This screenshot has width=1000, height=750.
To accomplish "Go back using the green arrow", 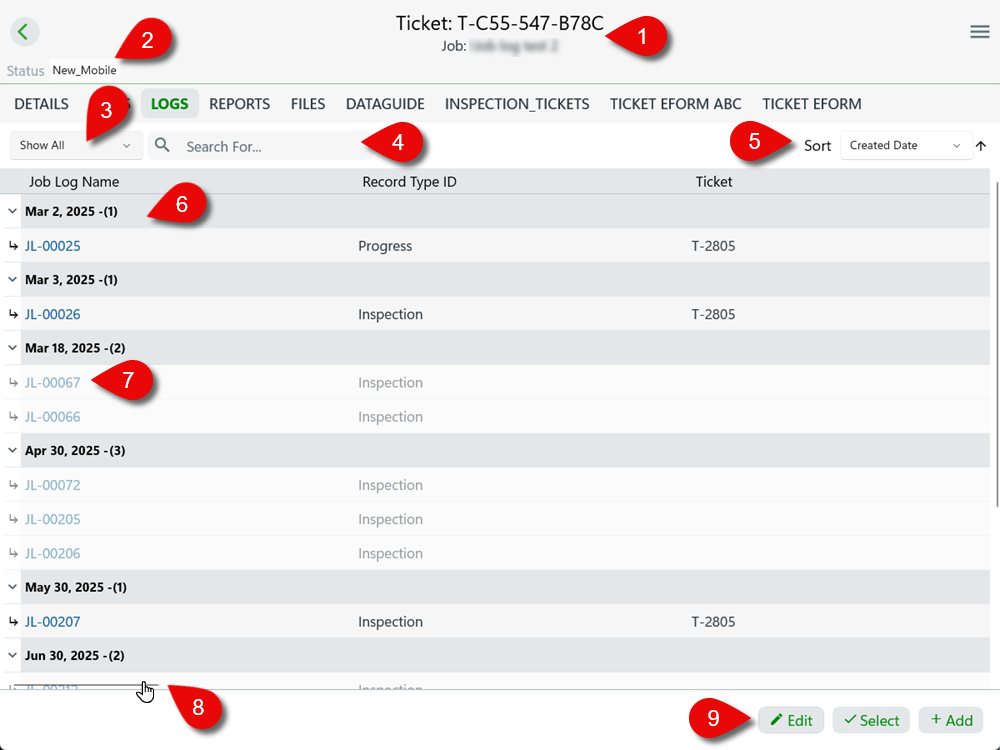I will (24, 31).
